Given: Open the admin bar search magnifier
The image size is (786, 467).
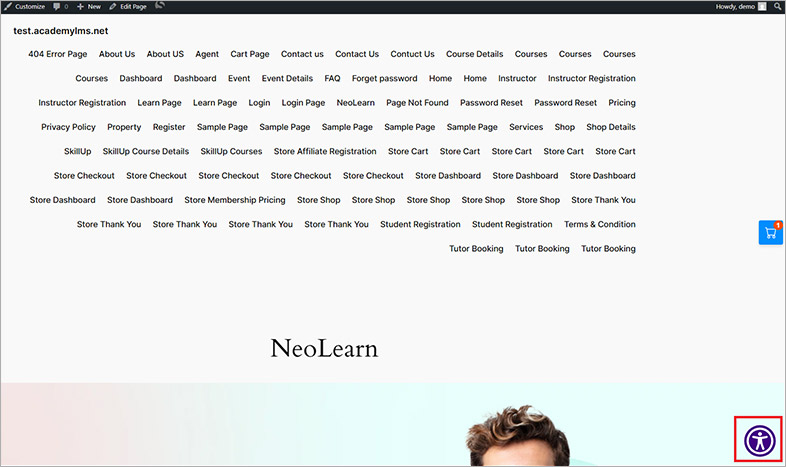Looking at the screenshot, I should coord(777,7).
